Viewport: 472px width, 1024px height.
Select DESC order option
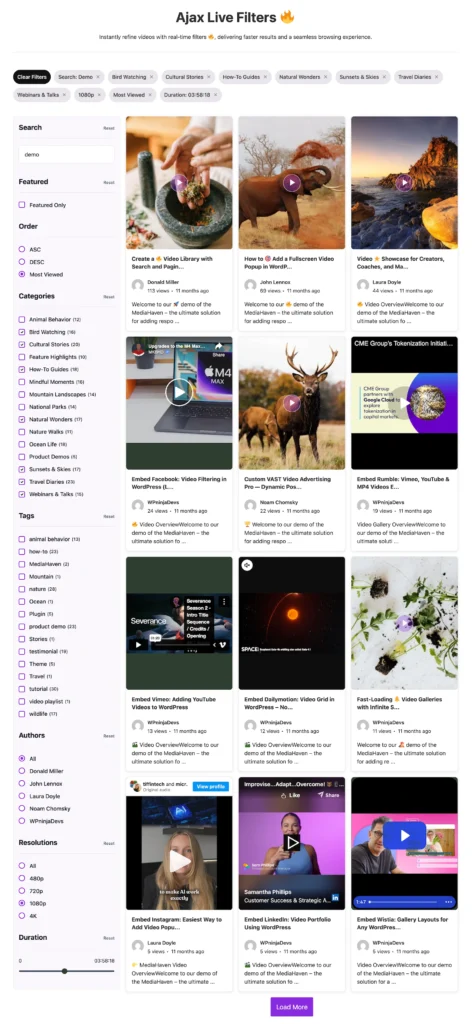click(x=22, y=262)
